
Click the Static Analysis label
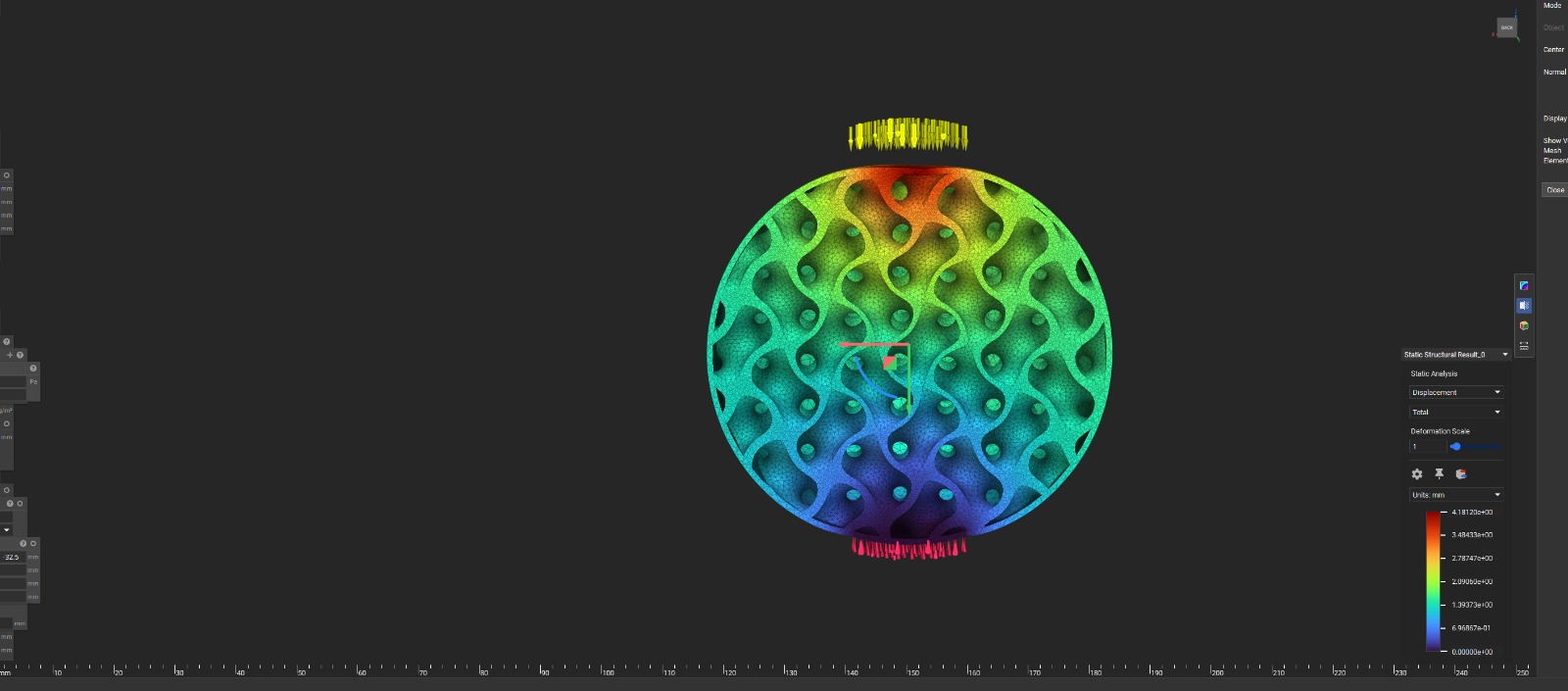click(1434, 373)
